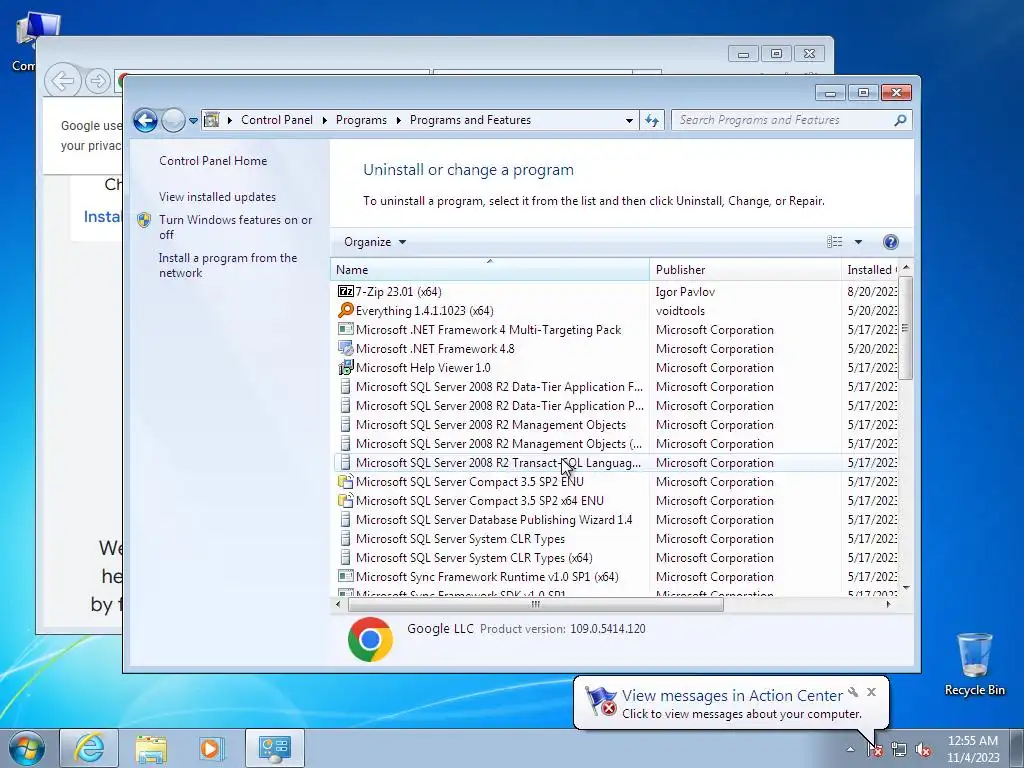Click the Show desktop strip on the taskbar
1024x768 pixels.
[1016, 748]
